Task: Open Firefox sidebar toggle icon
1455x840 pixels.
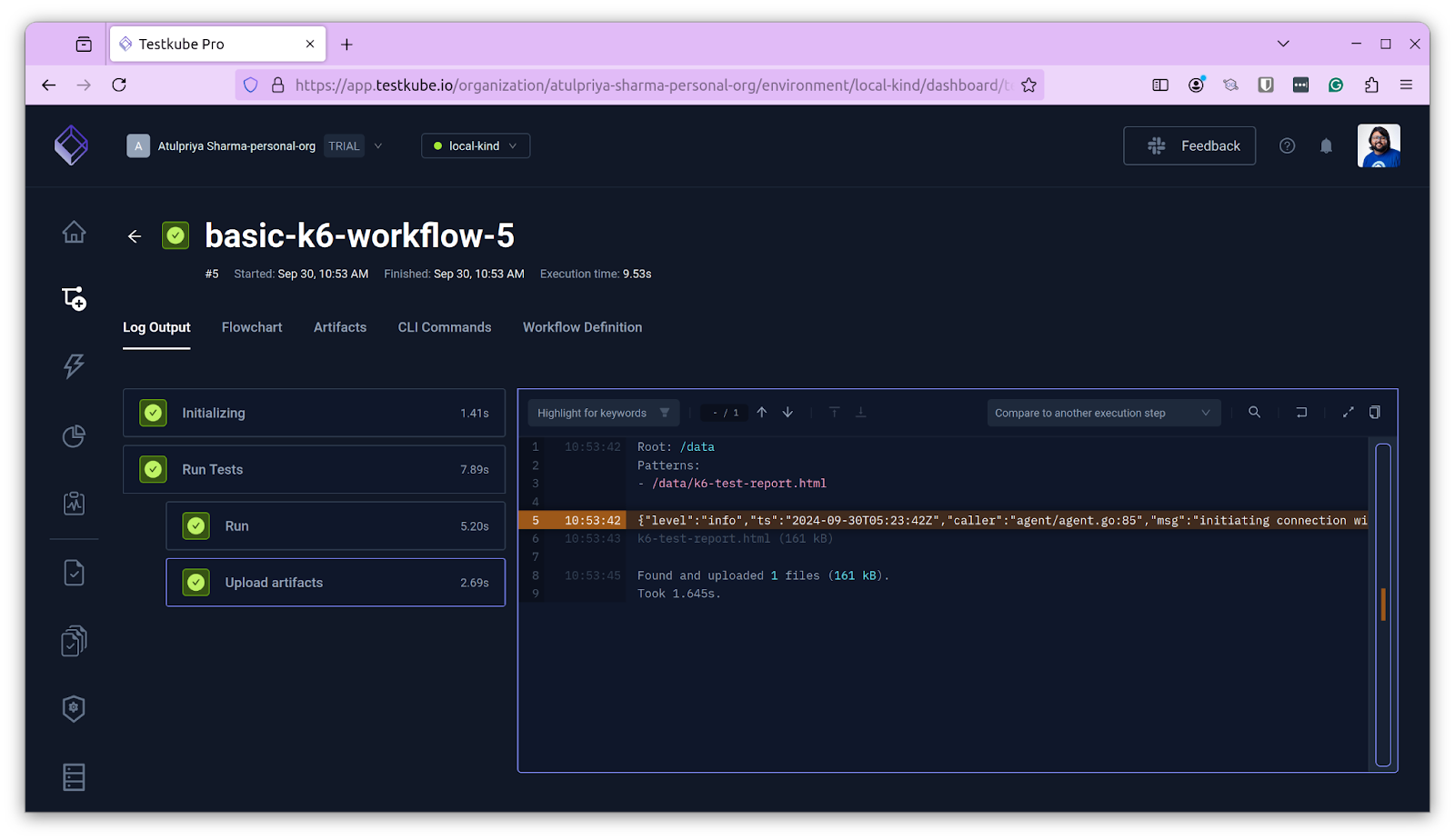Action: tap(1160, 85)
